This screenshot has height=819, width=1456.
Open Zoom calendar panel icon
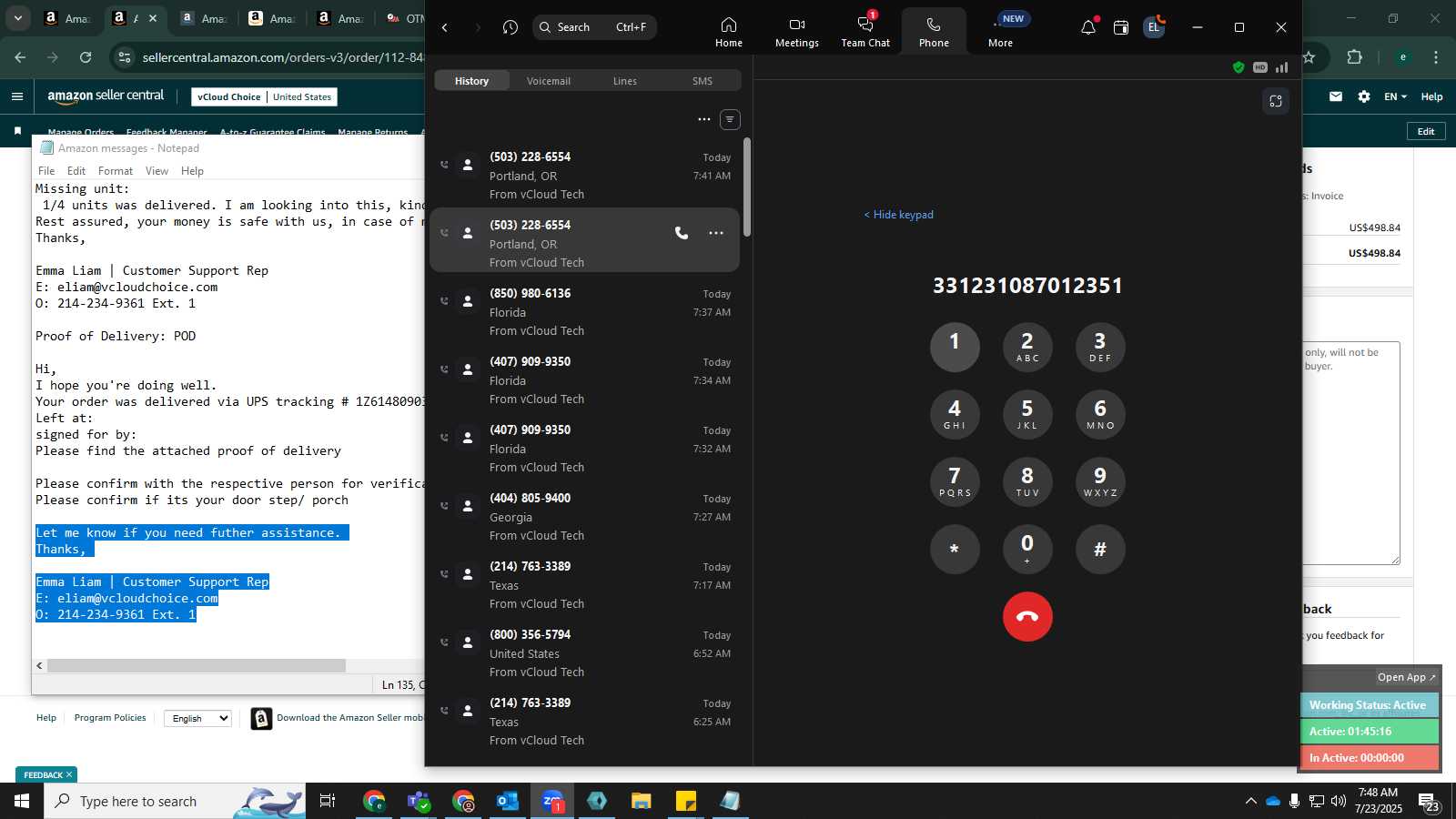(x=1121, y=27)
